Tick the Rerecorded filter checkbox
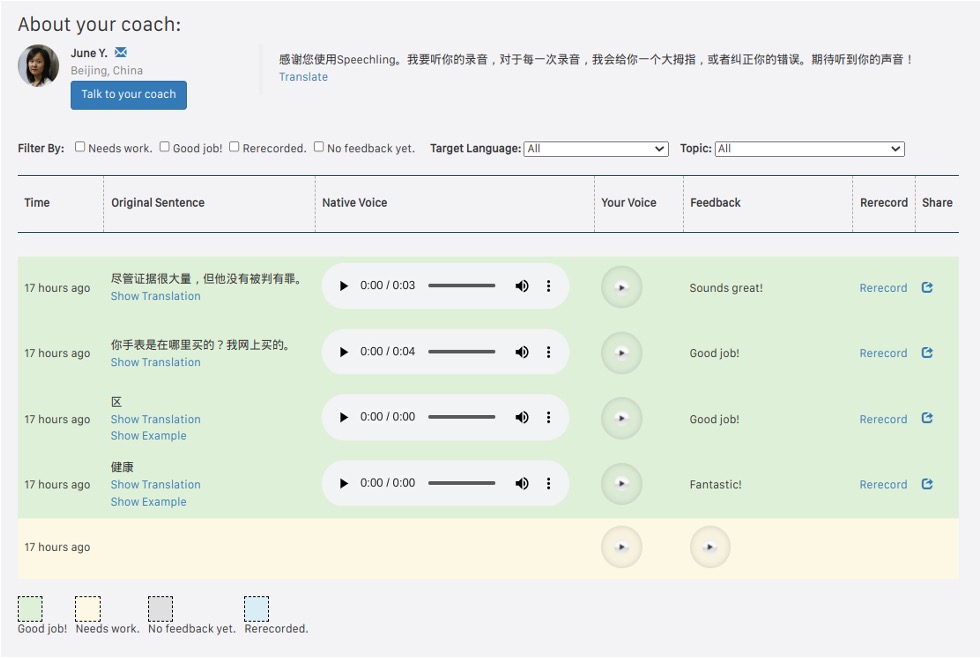This screenshot has width=980, height=658. pyautogui.click(x=234, y=147)
